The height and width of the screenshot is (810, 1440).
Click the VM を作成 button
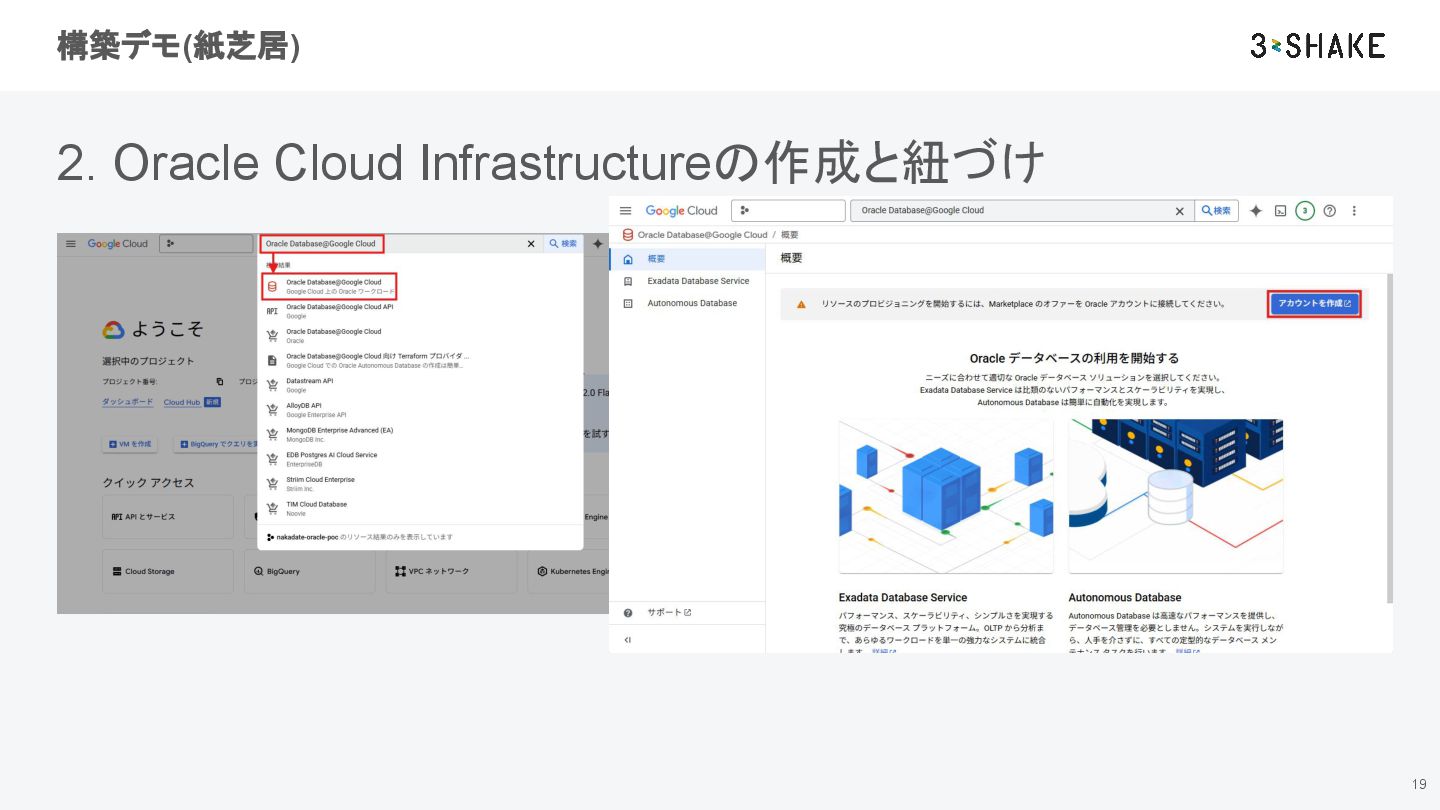(x=131, y=444)
